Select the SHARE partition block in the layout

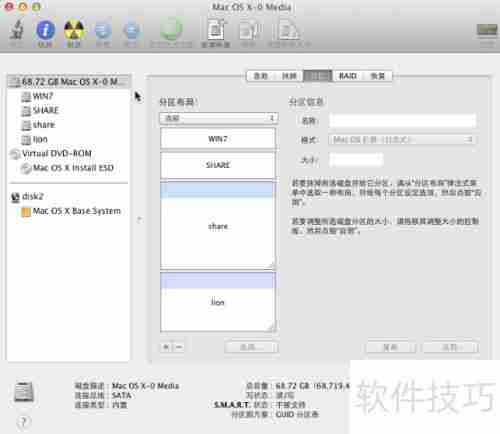coord(218,165)
